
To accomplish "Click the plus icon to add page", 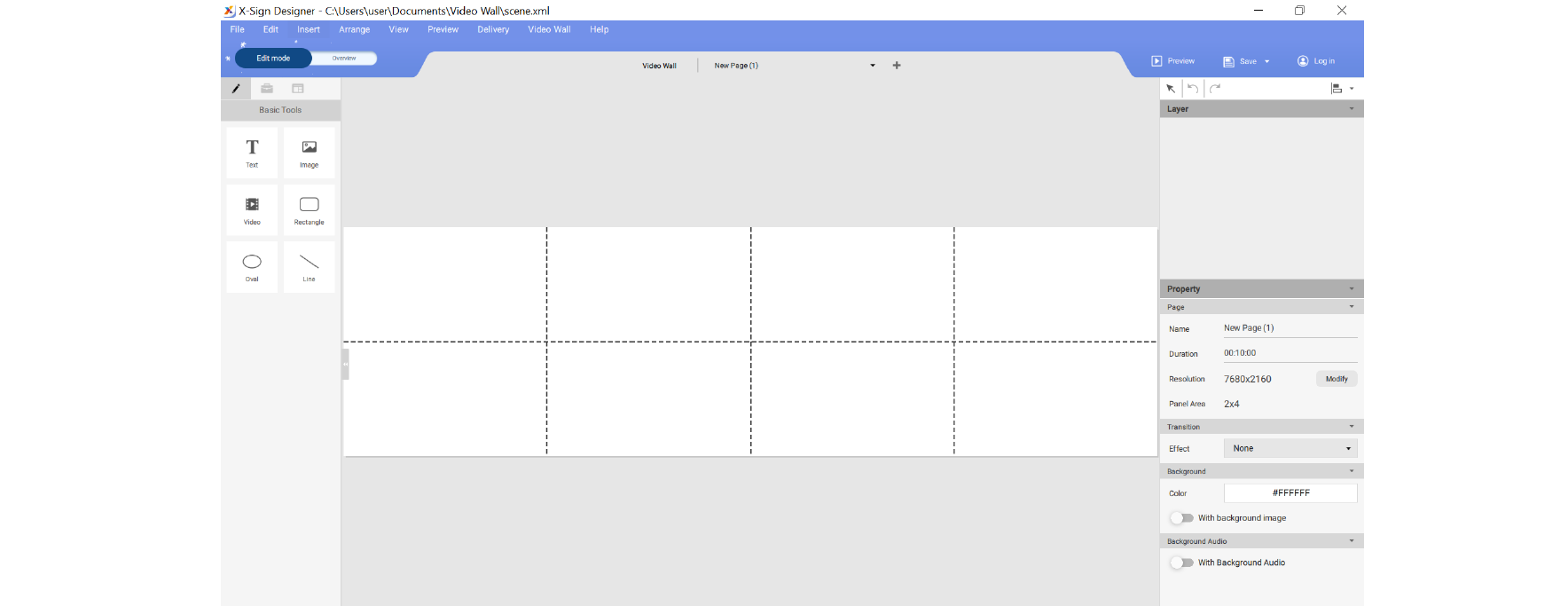I will pyautogui.click(x=897, y=66).
